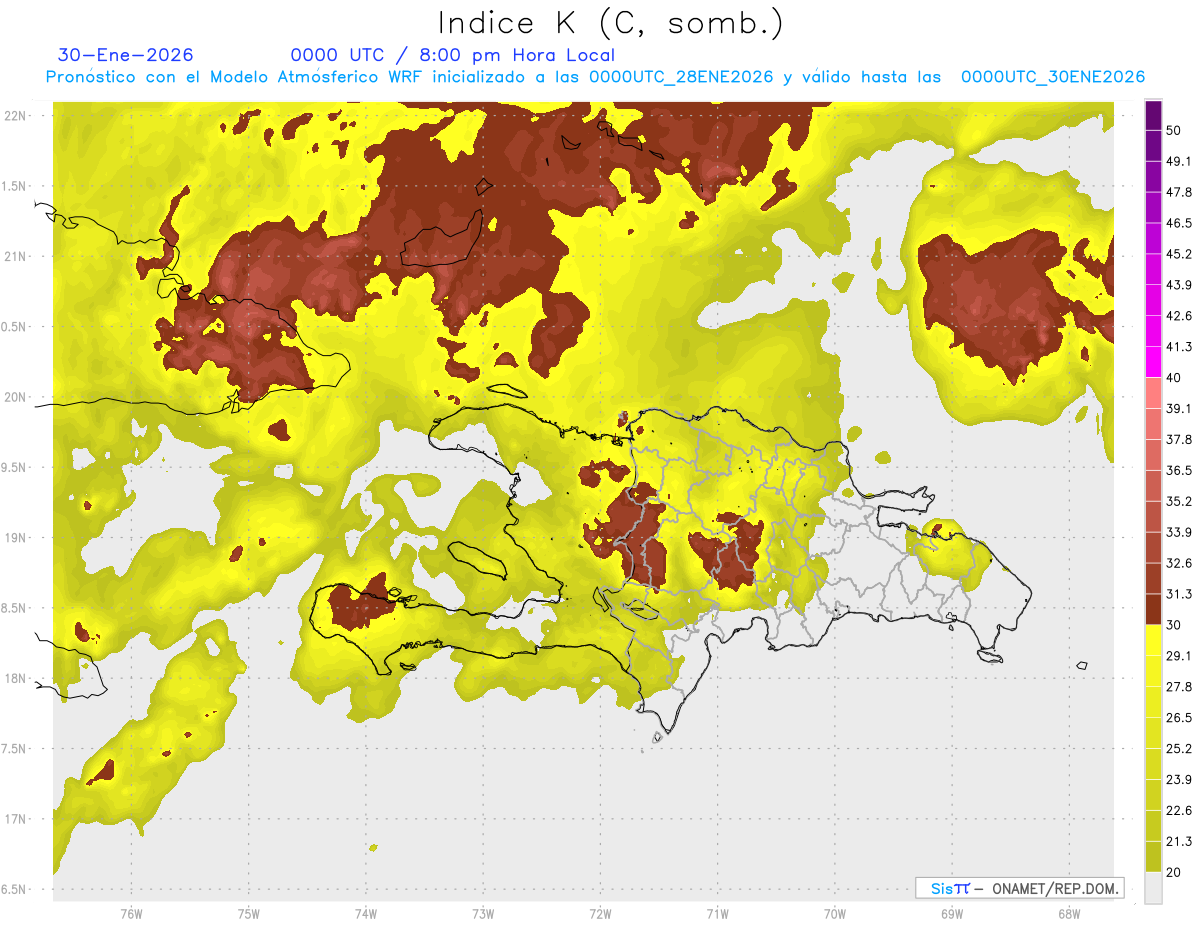
Task: Click the longitude label "68W"
Action: point(1068,915)
